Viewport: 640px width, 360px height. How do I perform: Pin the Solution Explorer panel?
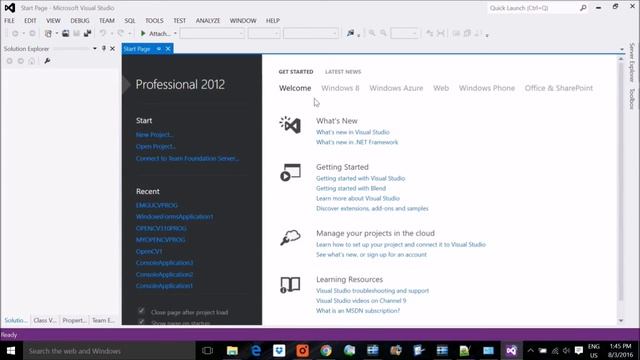104,49
